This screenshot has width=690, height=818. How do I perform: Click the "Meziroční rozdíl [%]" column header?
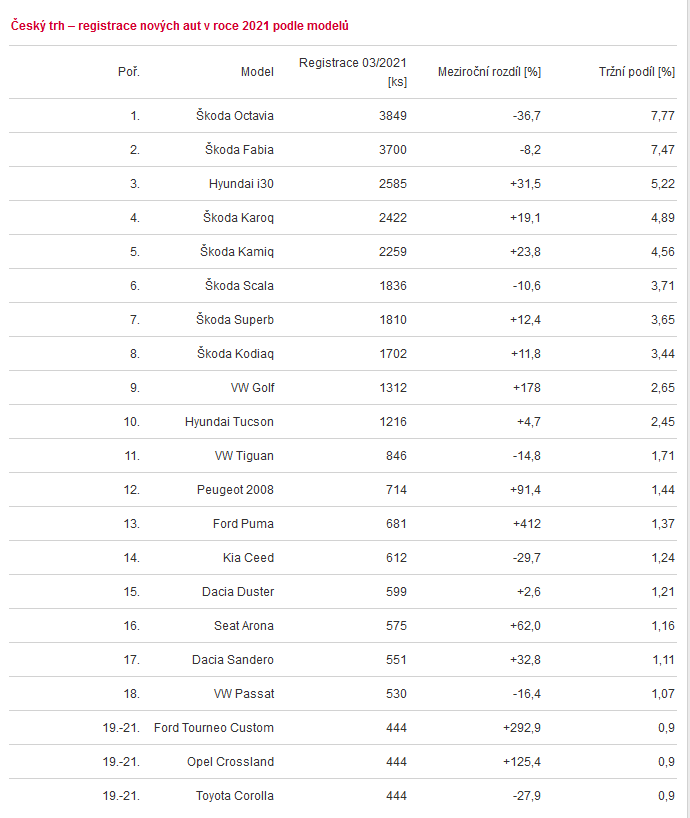coord(489,72)
